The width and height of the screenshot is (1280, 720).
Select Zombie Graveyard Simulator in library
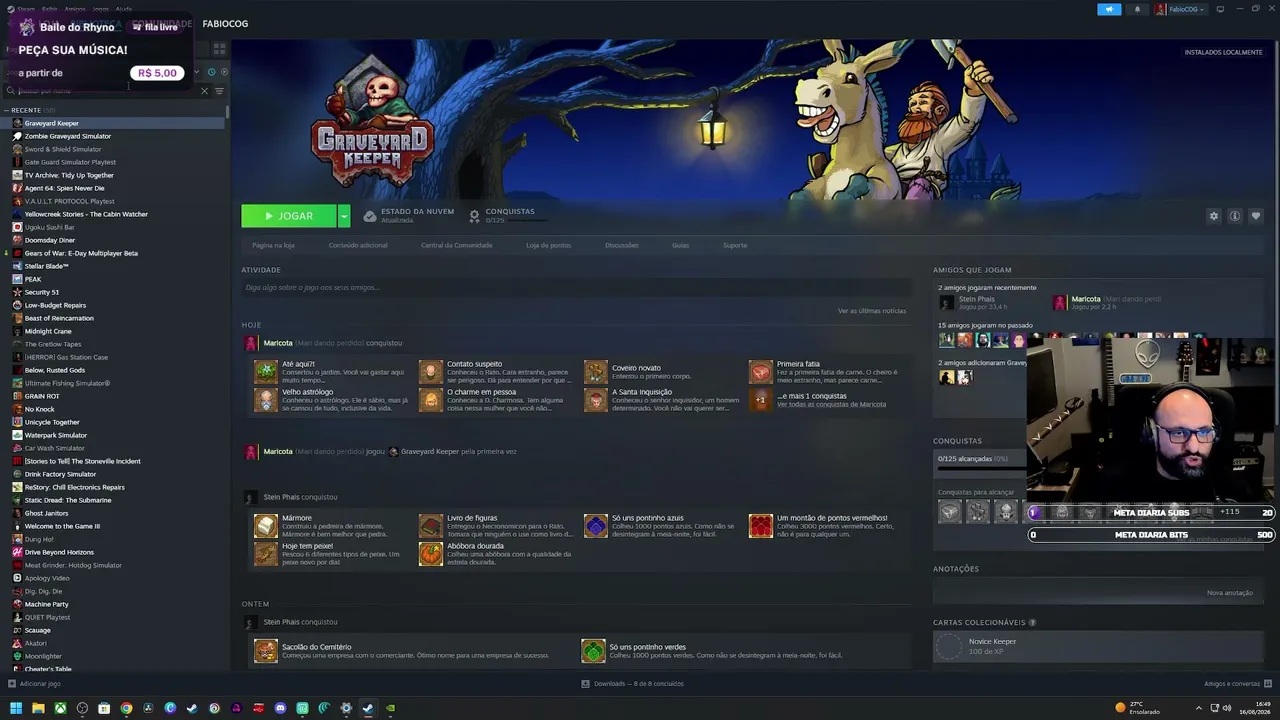coord(68,136)
